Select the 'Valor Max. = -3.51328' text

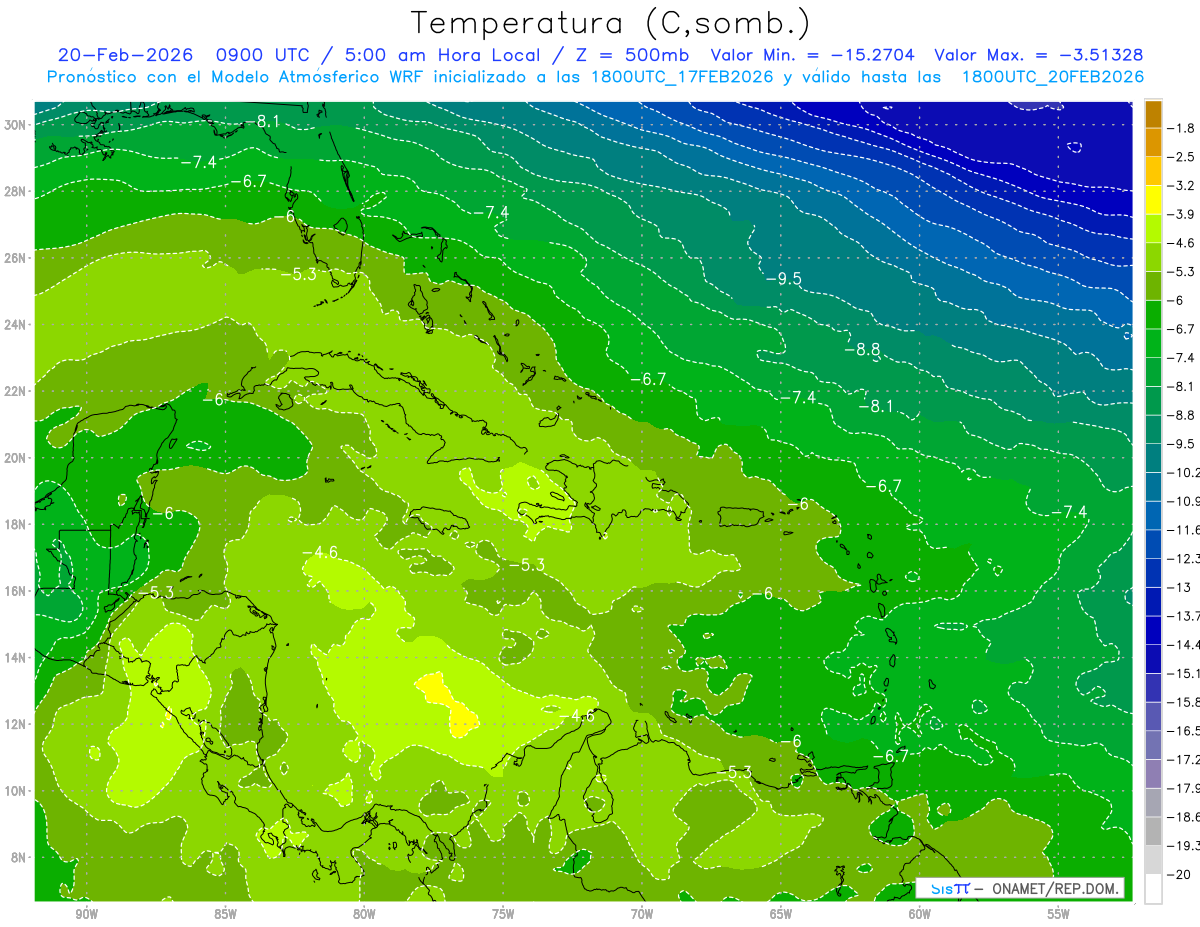(x=1038, y=55)
